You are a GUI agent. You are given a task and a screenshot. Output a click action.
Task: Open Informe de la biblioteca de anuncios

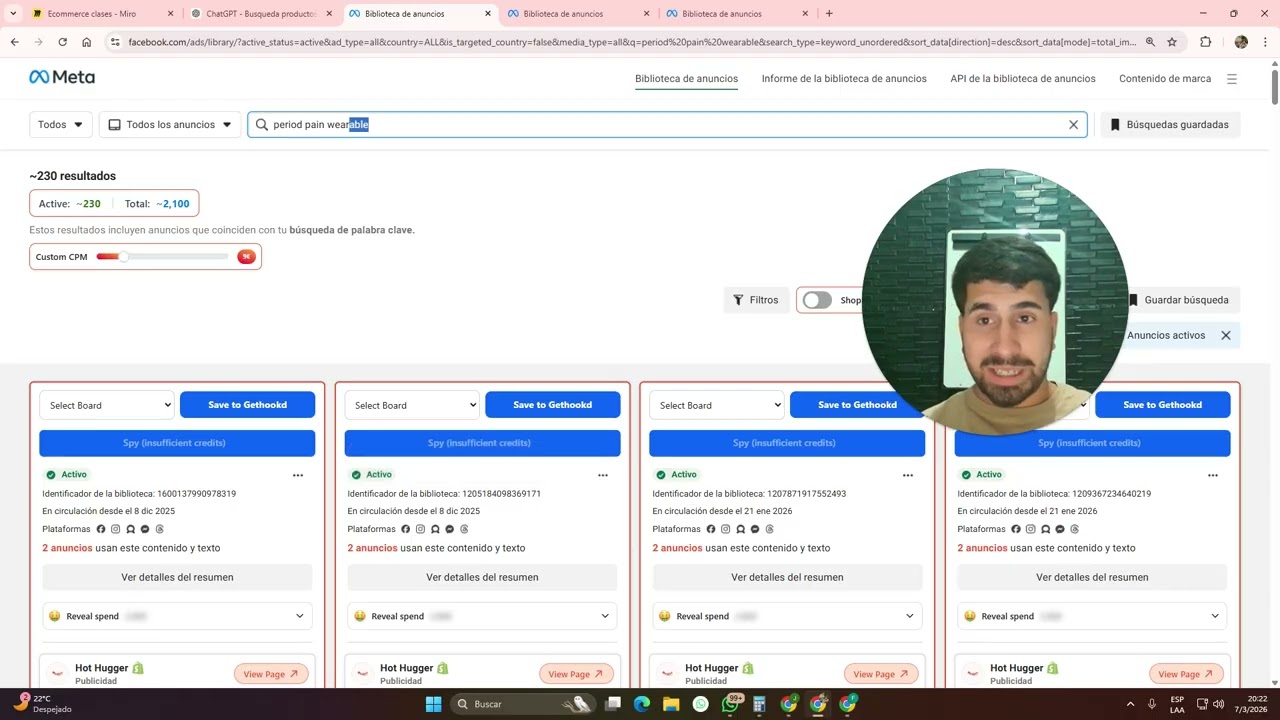[x=844, y=78]
